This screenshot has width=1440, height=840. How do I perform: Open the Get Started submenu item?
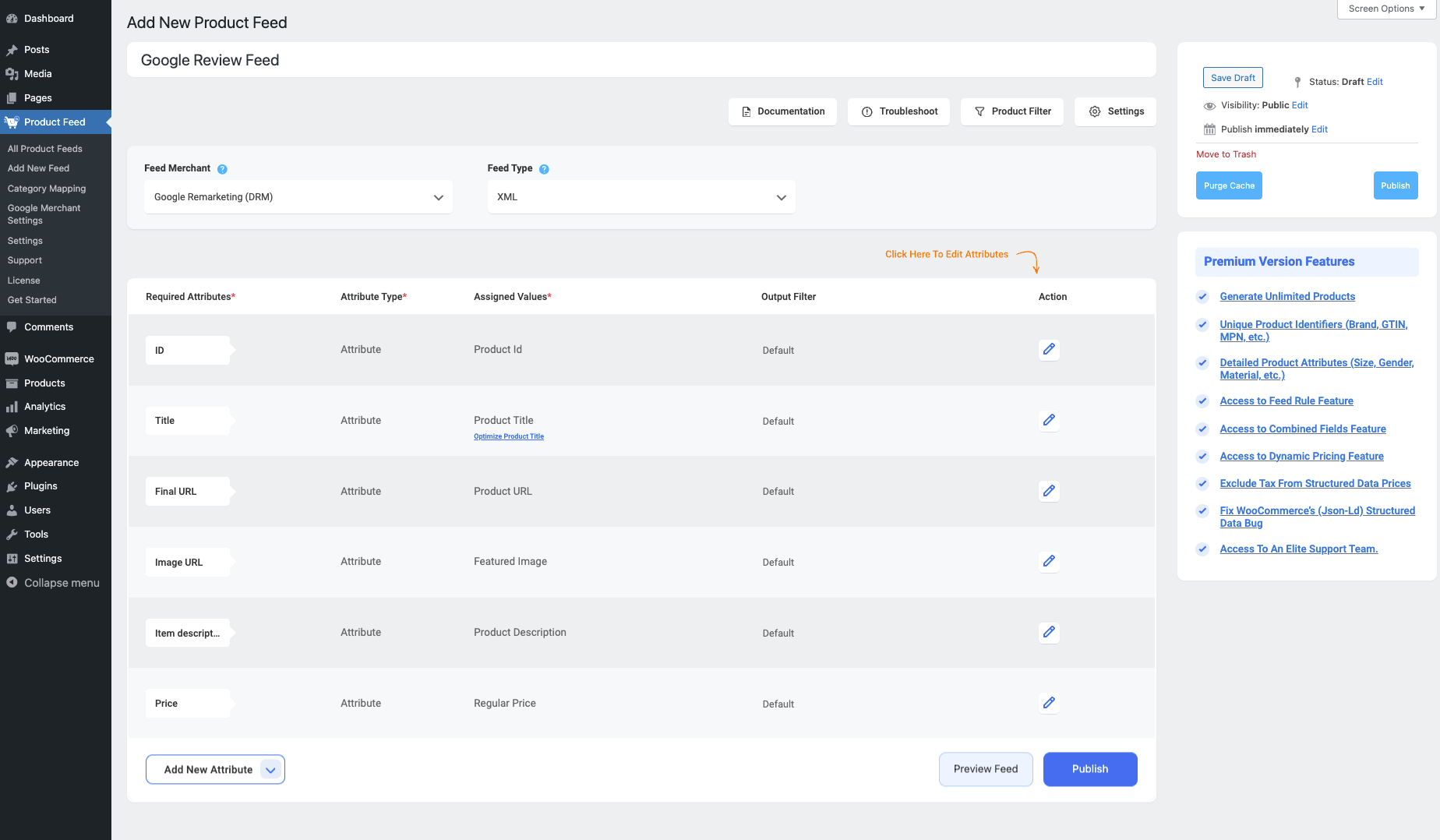(x=32, y=300)
